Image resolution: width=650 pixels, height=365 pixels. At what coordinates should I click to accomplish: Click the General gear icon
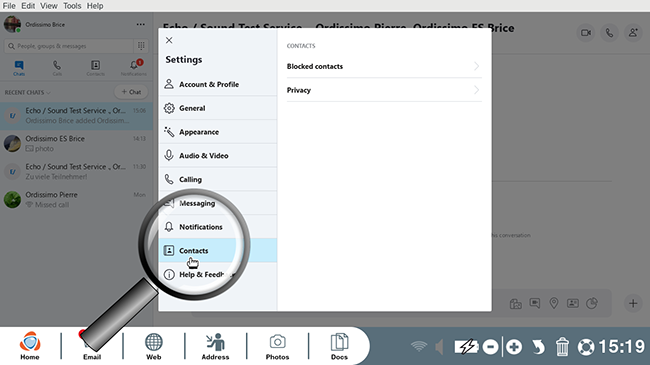point(169,108)
